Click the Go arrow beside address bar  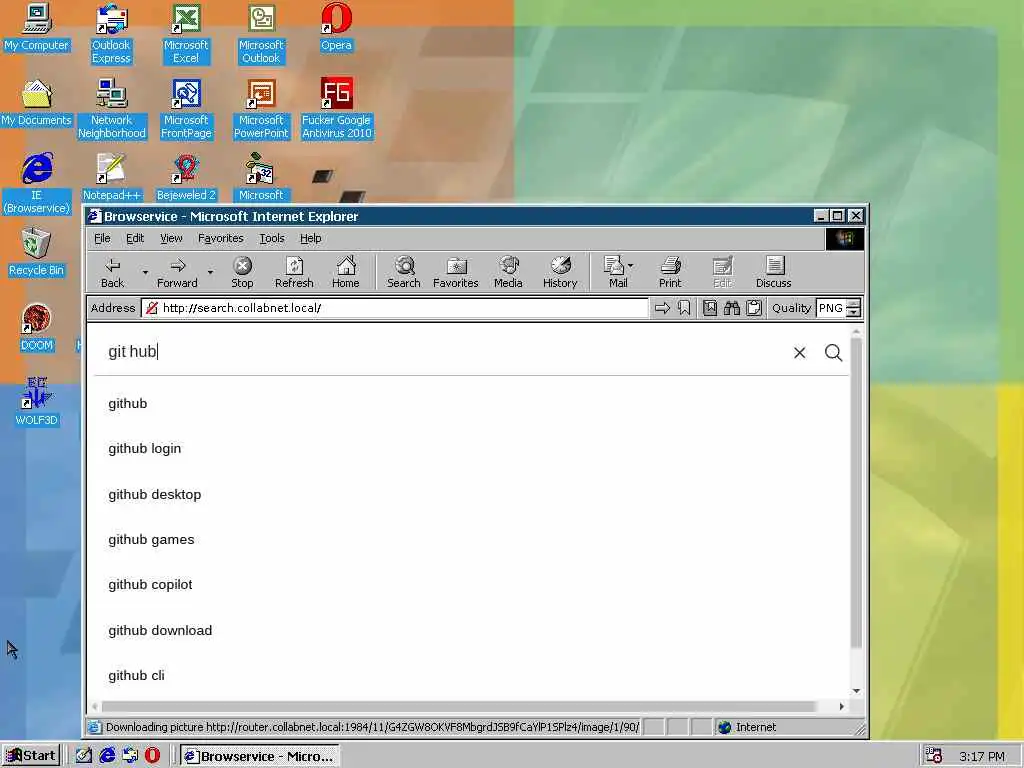point(662,308)
